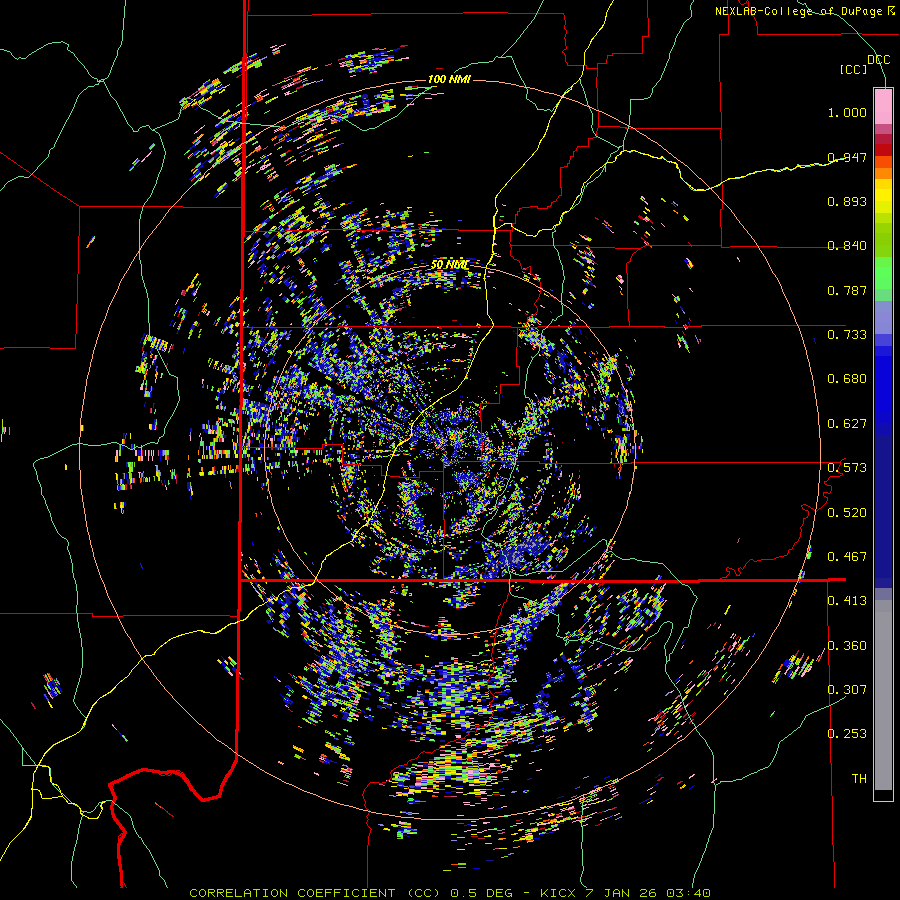Image resolution: width=900 pixels, height=900 pixels.
Task: Click the 0.413 scale value
Action: [847, 601]
